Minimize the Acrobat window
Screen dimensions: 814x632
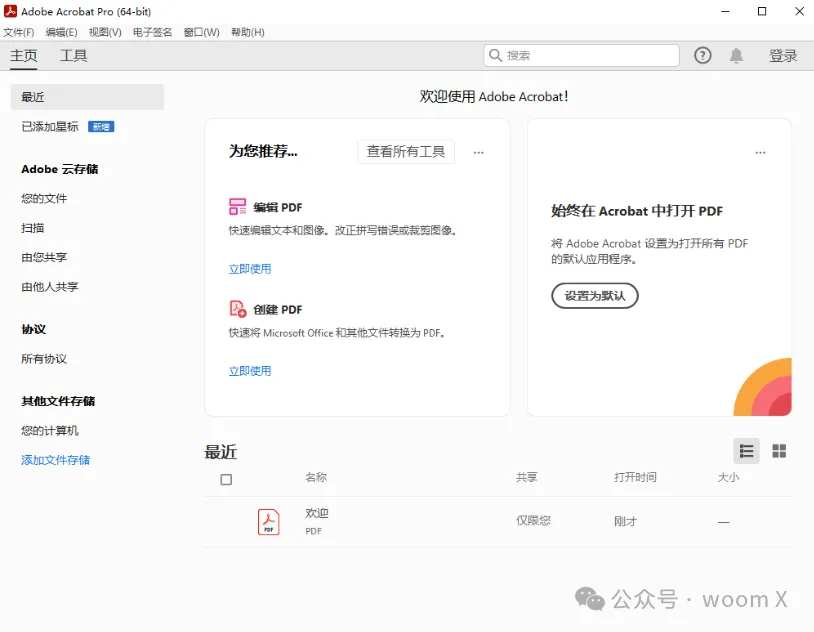(725, 11)
